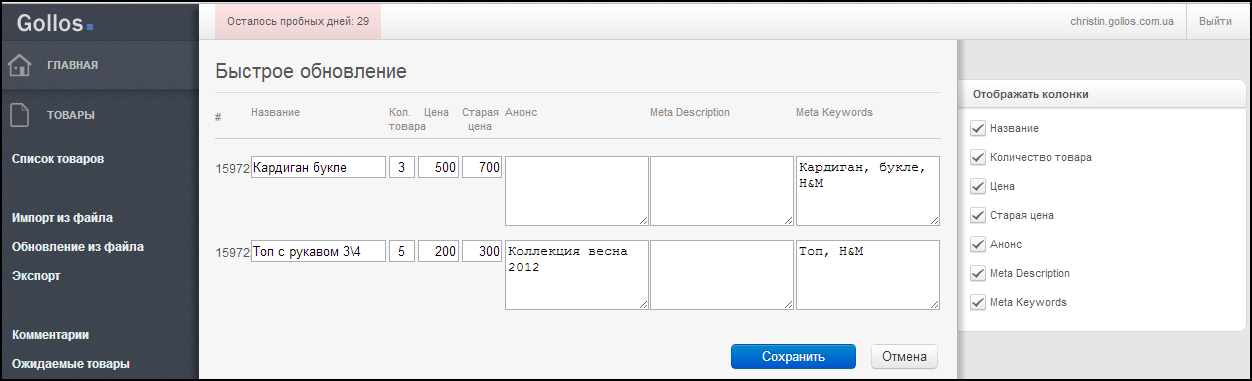Uncheck the Meta Keywords column checkbox

pos(978,303)
